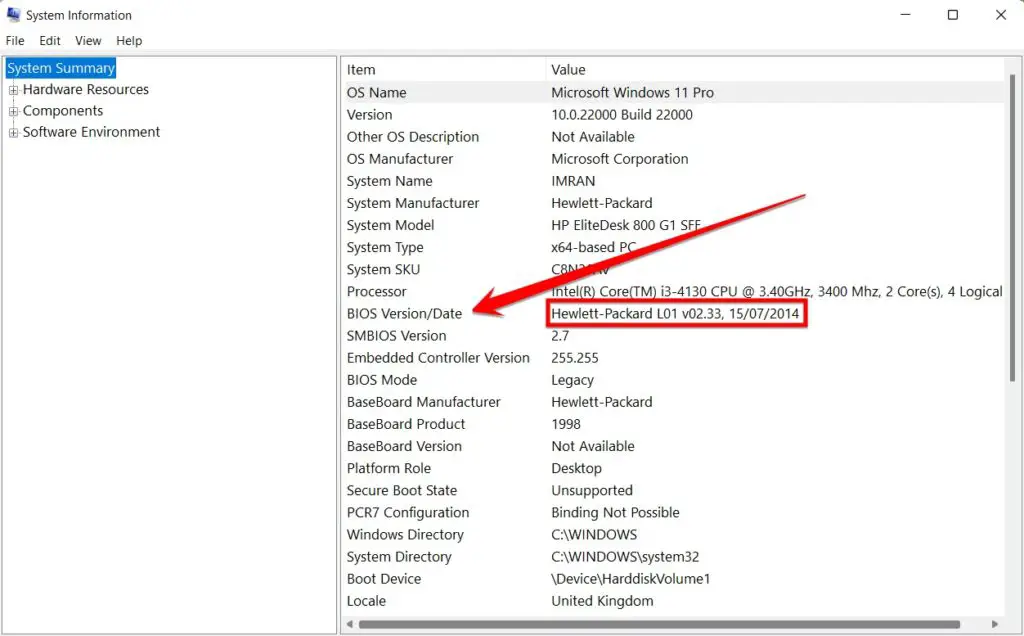Viewport: 1024px width, 636px height.
Task: Click the SMBIOS Version item
Action: (x=396, y=336)
